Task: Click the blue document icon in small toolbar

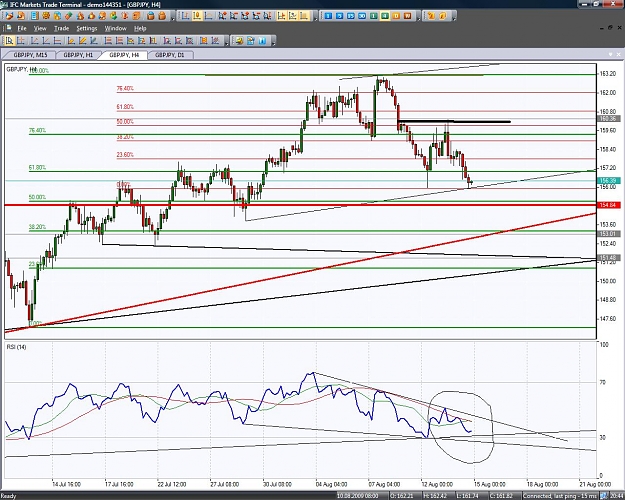Action: (x=250, y=40)
